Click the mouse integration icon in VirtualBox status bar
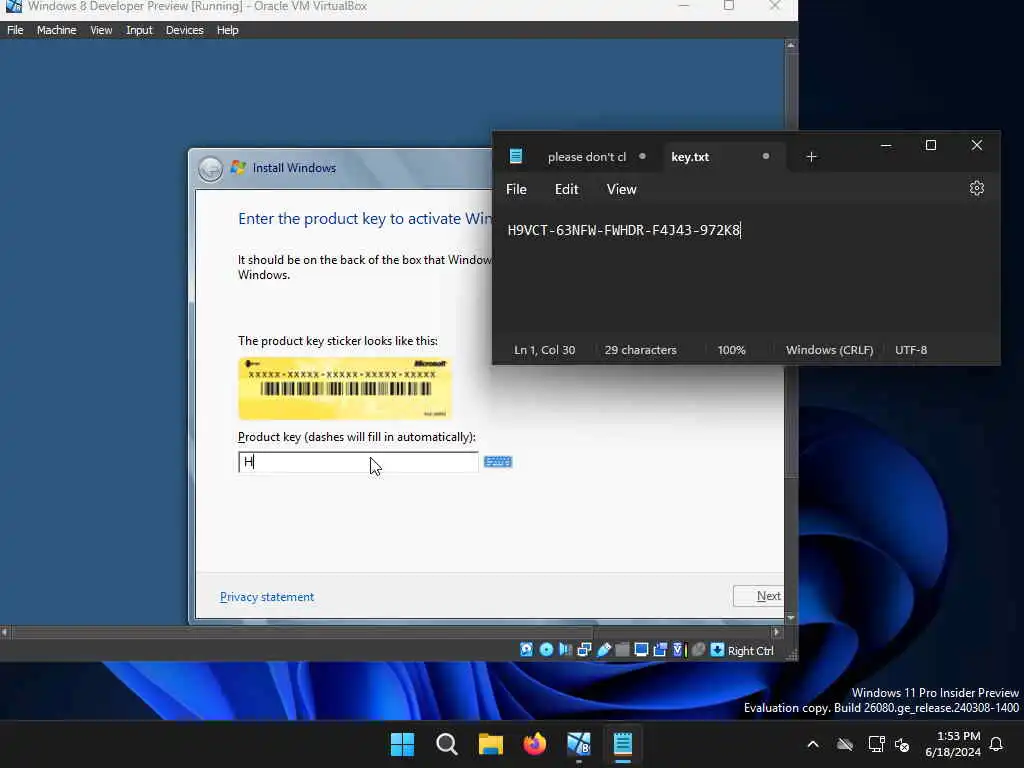This screenshot has width=1024, height=768. (x=699, y=650)
